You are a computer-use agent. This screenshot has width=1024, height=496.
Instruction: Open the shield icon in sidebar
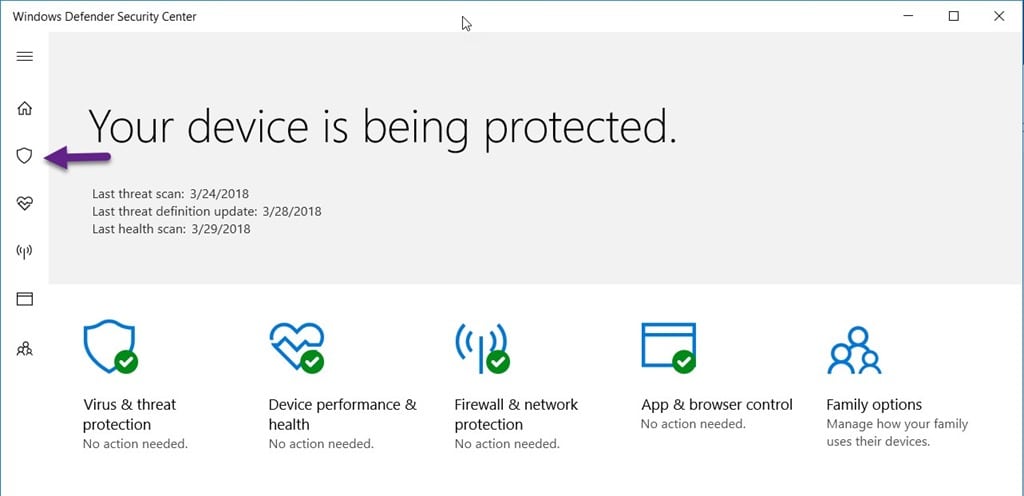click(24, 155)
